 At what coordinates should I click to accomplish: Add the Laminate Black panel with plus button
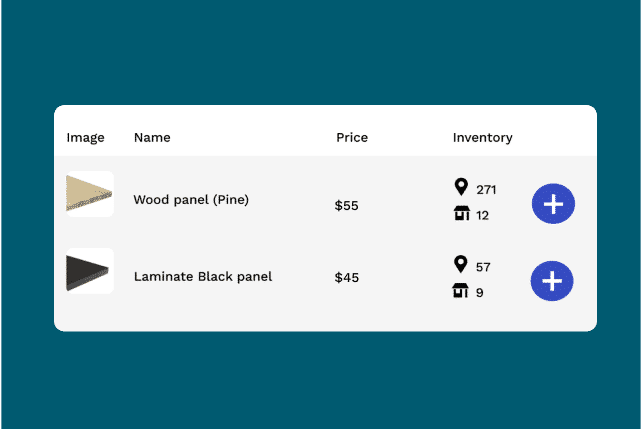click(552, 281)
